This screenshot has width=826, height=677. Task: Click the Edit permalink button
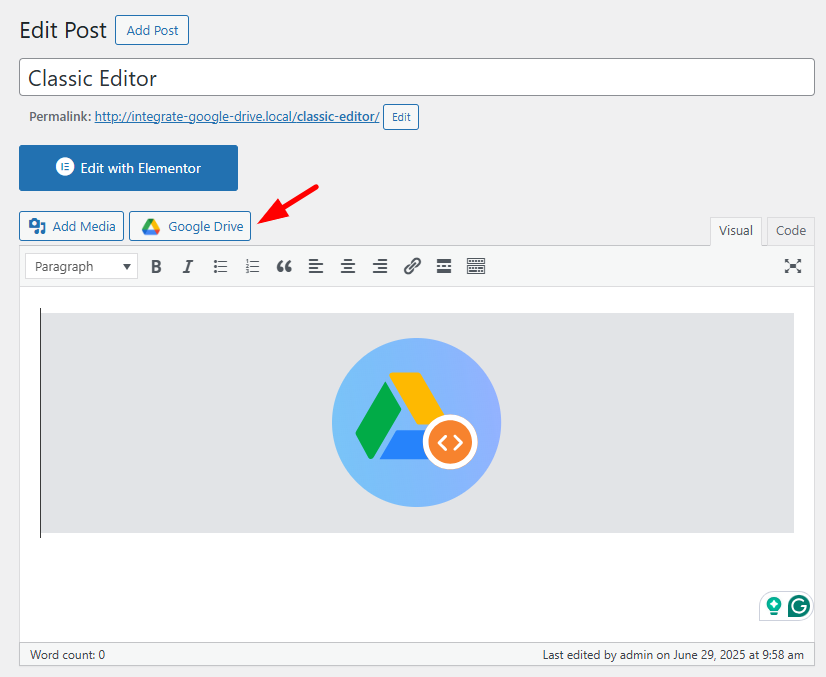401,117
